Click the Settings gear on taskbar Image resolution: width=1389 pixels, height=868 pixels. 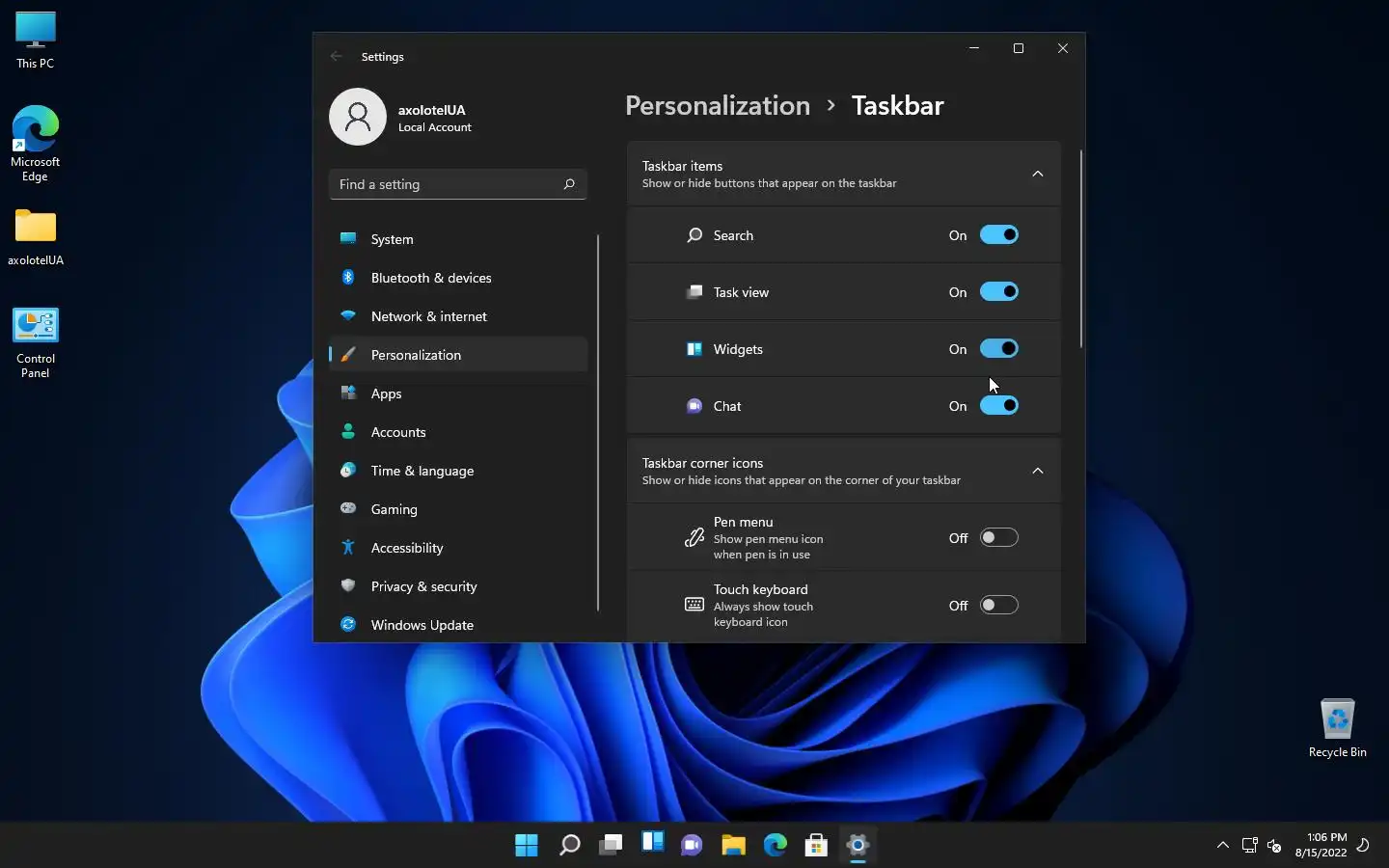click(x=858, y=845)
